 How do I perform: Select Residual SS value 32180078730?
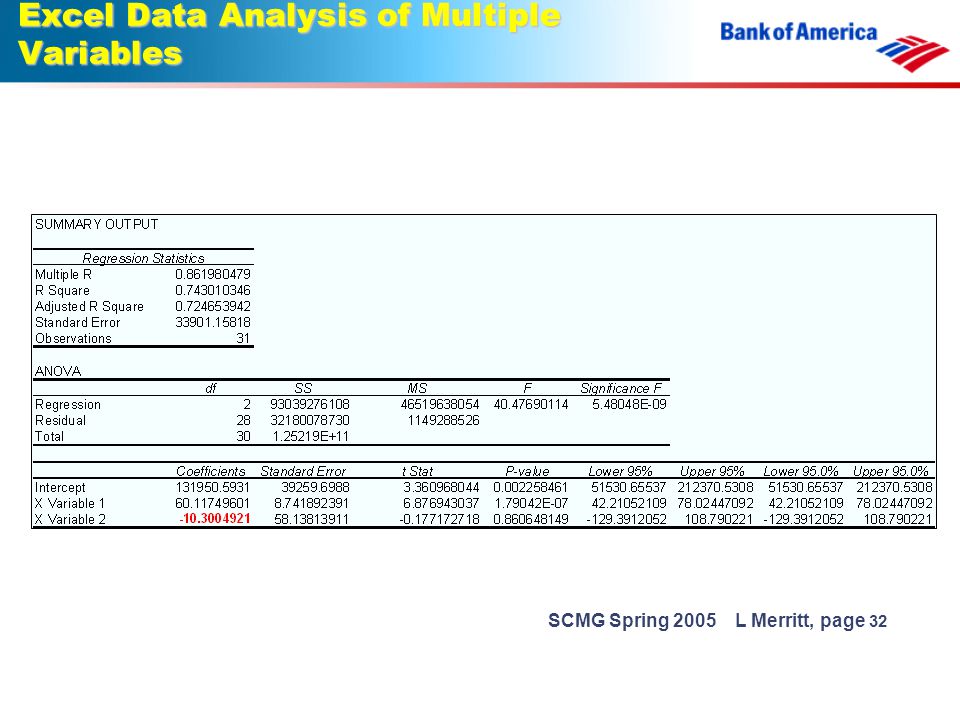pyautogui.click(x=310, y=421)
